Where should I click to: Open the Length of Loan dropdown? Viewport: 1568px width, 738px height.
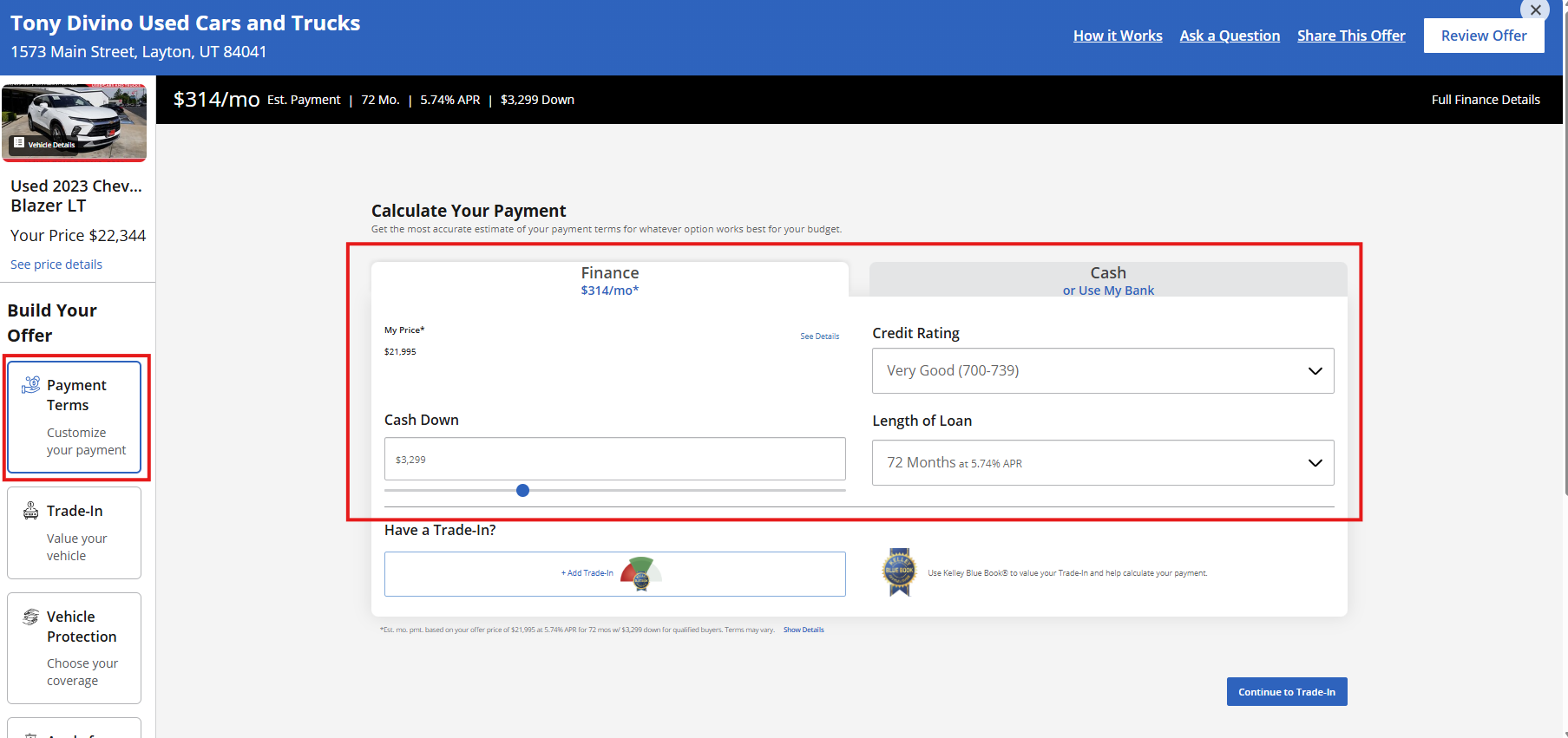click(x=1103, y=463)
